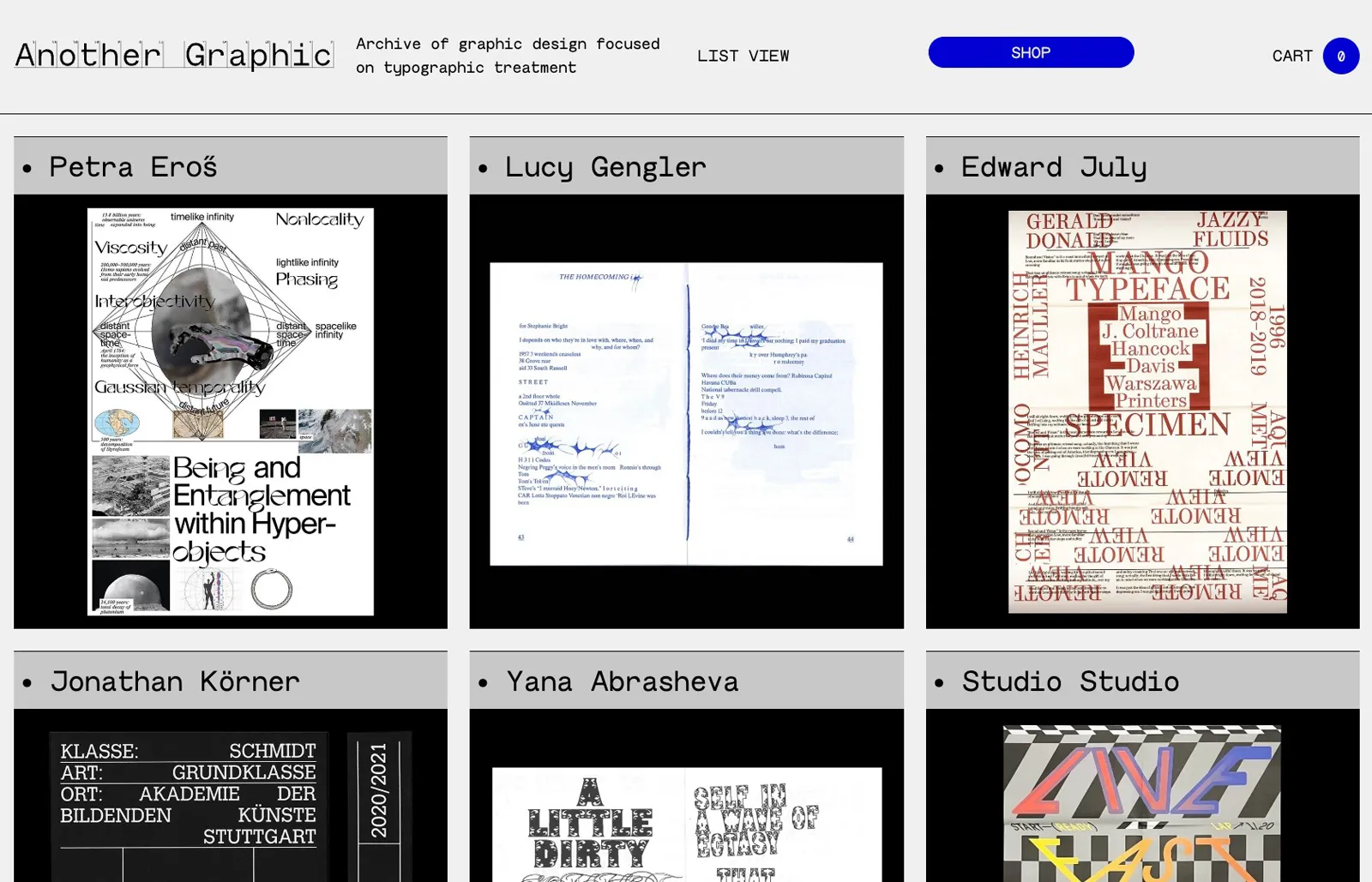Open Studio Studio designer name
The height and width of the screenshot is (882, 1372).
pyautogui.click(x=1070, y=681)
